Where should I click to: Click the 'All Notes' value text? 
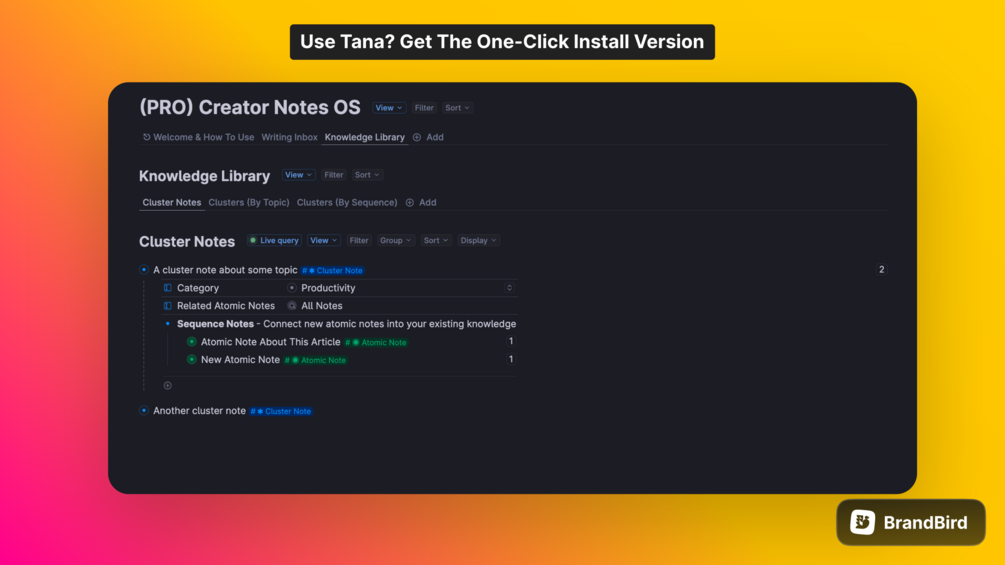(x=322, y=306)
